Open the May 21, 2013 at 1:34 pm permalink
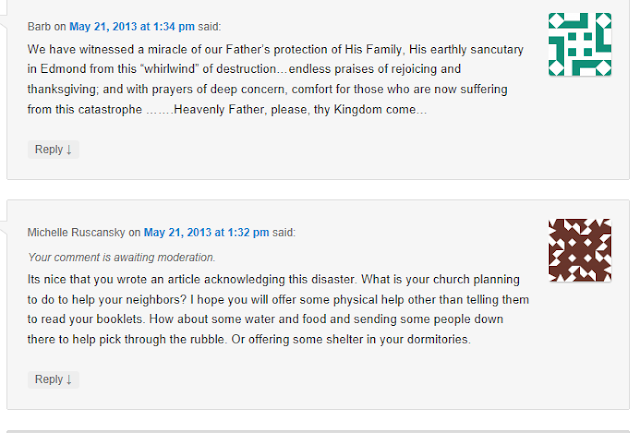The height and width of the screenshot is (433, 640). (132, 27)
